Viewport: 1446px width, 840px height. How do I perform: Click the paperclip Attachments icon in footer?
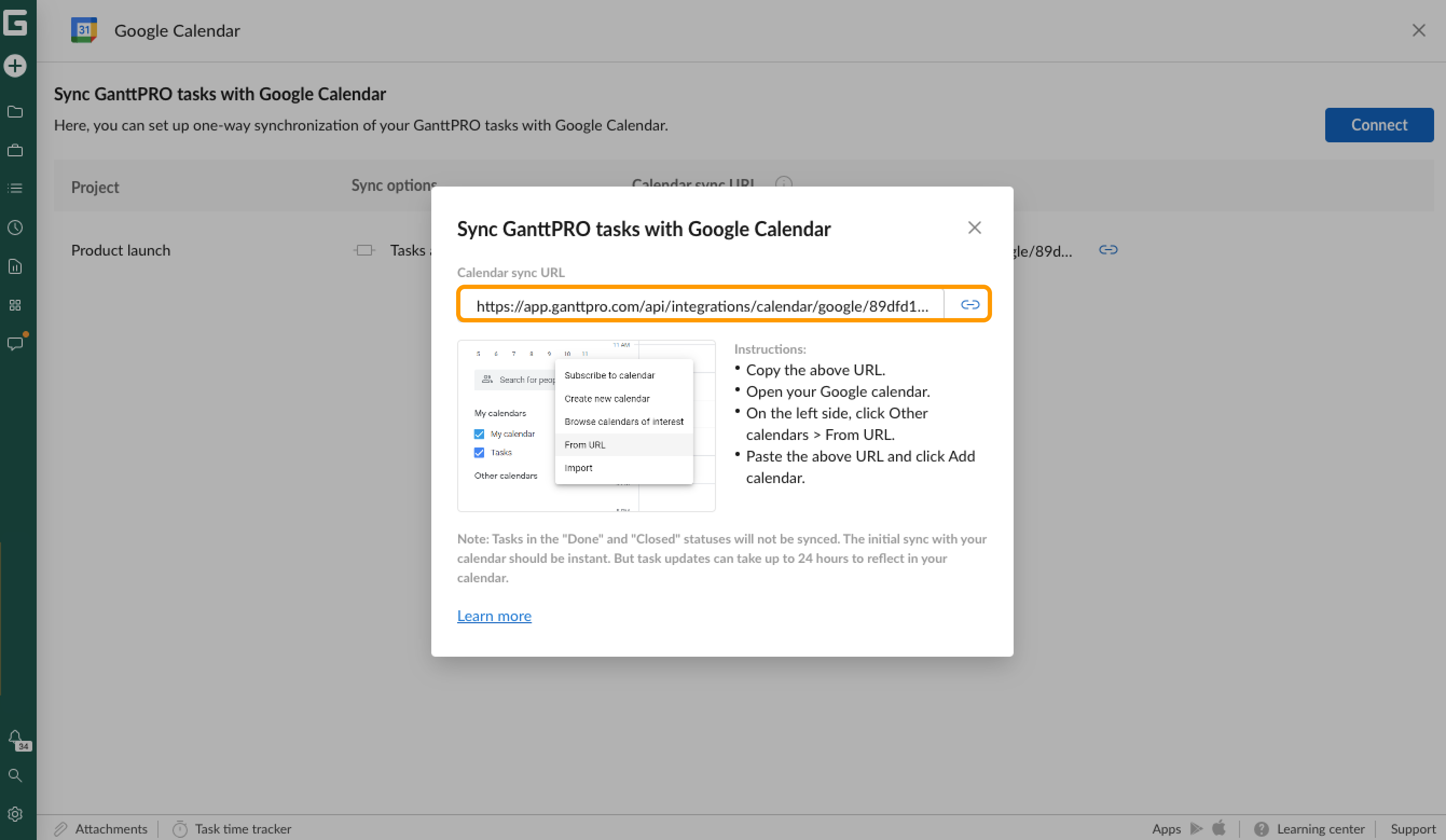[61, 829]
